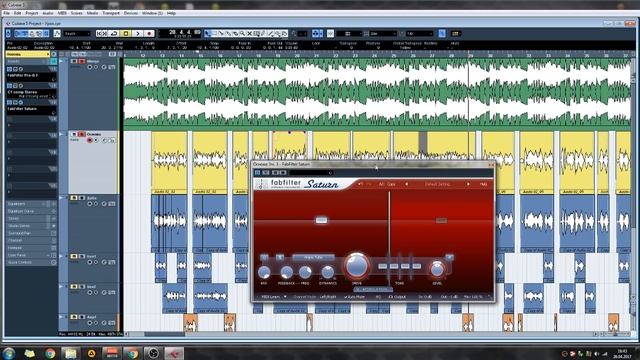Viewport: 640px width, 360px height.
Task: Select the Range Selection tool
Action: click(214, 33)
